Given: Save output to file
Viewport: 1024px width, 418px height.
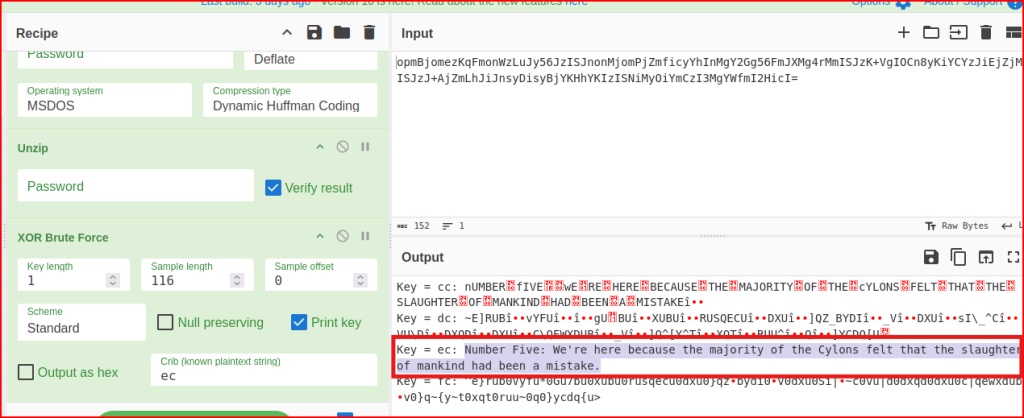Looking at the screenshot, I should click(931, 257).
